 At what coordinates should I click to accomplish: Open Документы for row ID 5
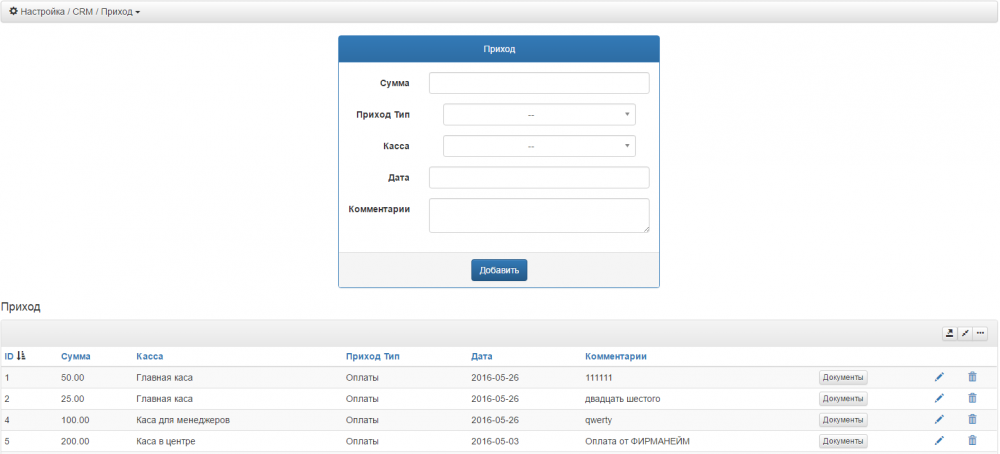pos(843,441)
